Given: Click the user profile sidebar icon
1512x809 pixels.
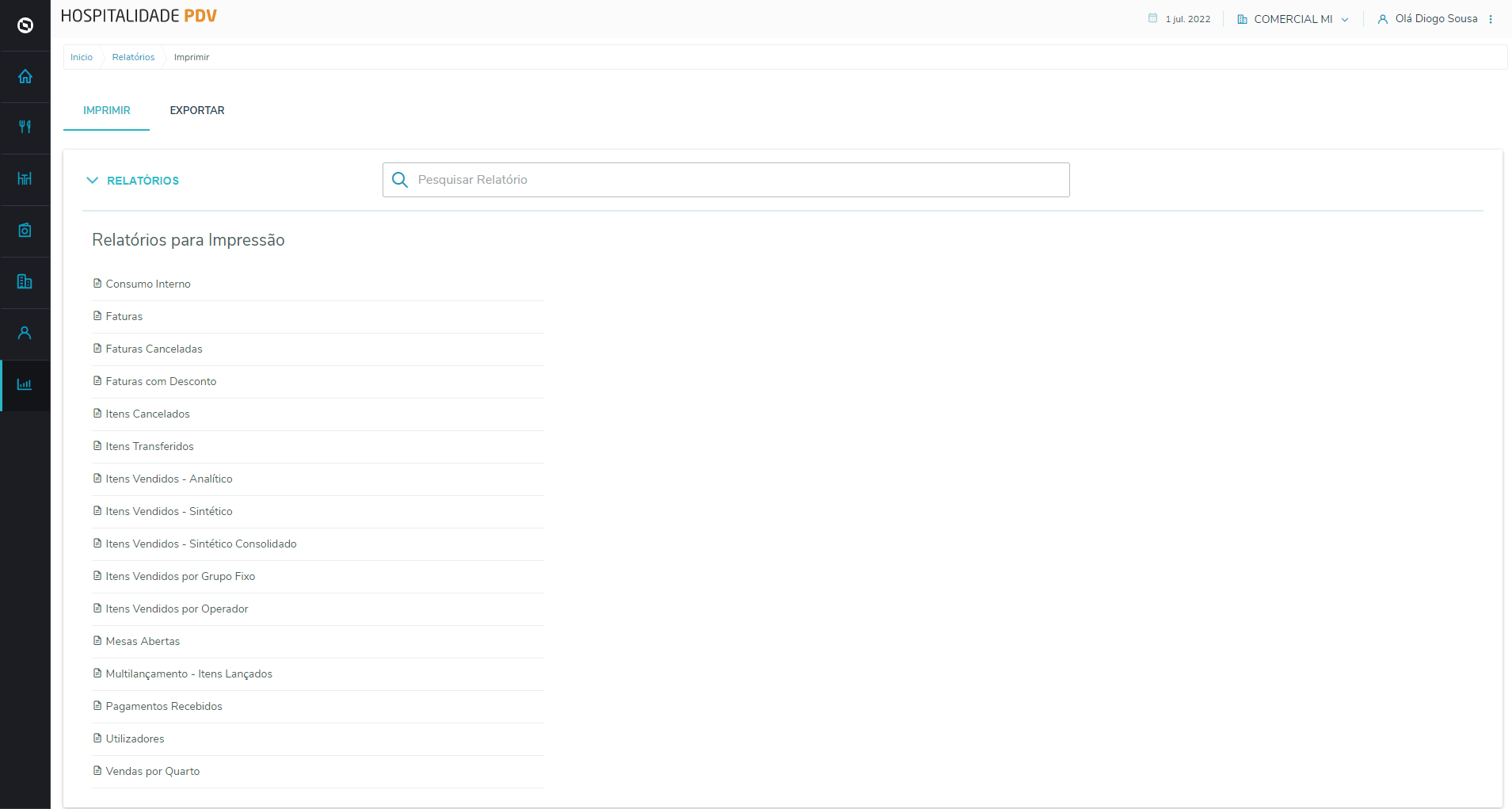Looking at the screenshot, I should click(25, 333).
